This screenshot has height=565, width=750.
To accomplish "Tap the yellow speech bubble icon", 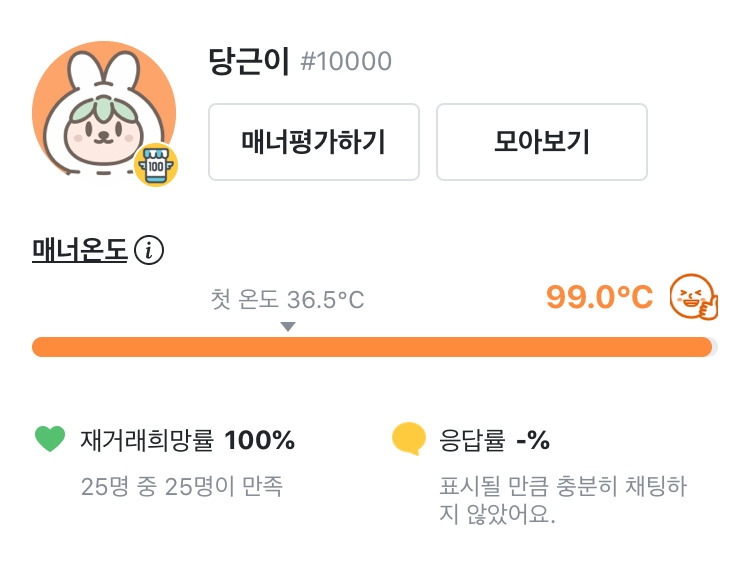I will coord(409,439).
